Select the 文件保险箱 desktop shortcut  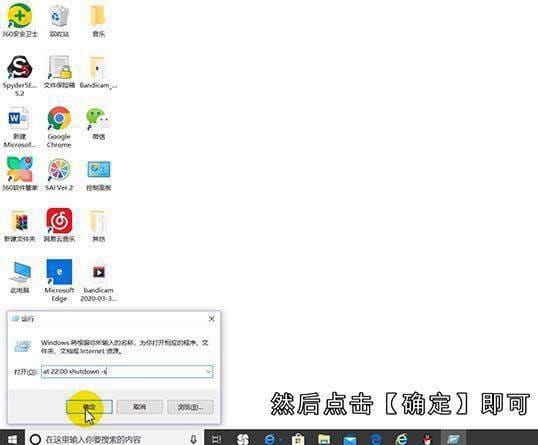pyautogui.click(x=59, y=72)
